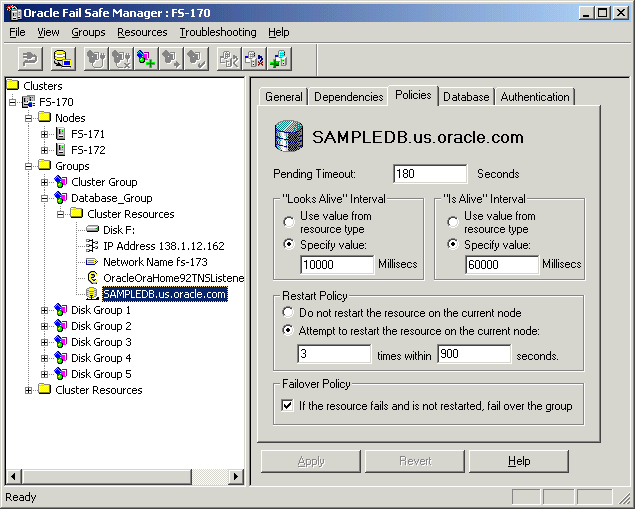635x509 pixels.
Task: Collapse the Groups folder
Action: [x=28, y=166]
